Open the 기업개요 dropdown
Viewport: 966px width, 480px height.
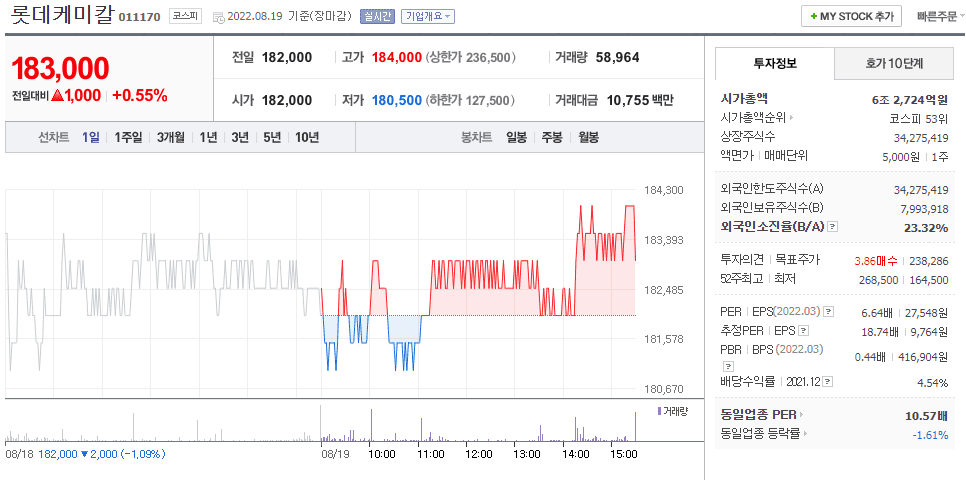[428, 17]
